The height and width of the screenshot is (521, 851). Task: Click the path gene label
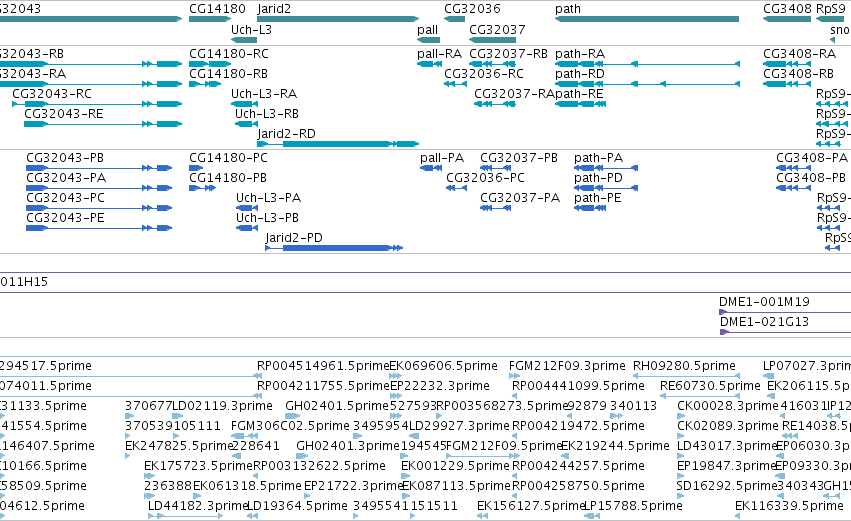(568, 9)
